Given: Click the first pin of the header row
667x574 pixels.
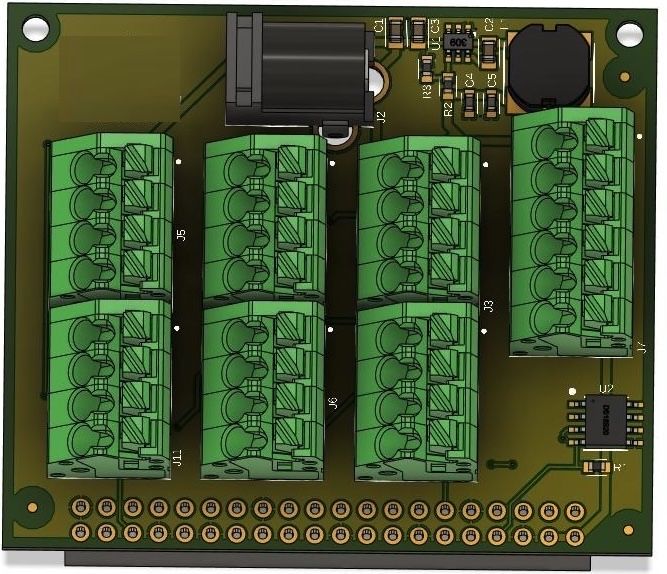Looking at the screenshot, I should tap(80, 507).
